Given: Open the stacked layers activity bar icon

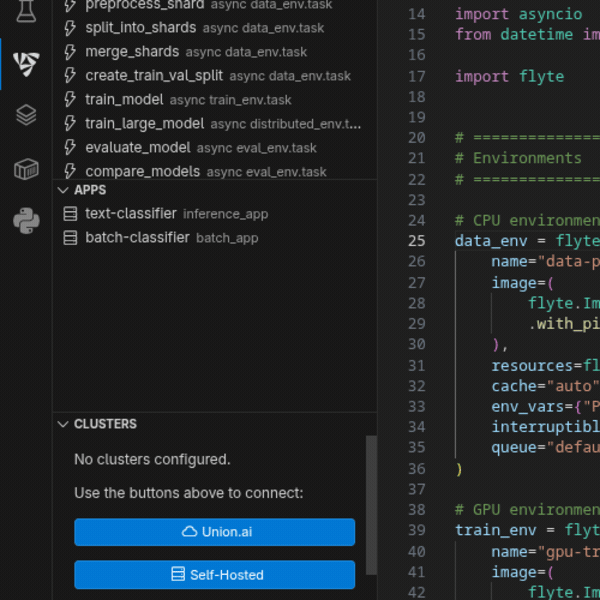Looking at the screenshot, I should 26,115.
